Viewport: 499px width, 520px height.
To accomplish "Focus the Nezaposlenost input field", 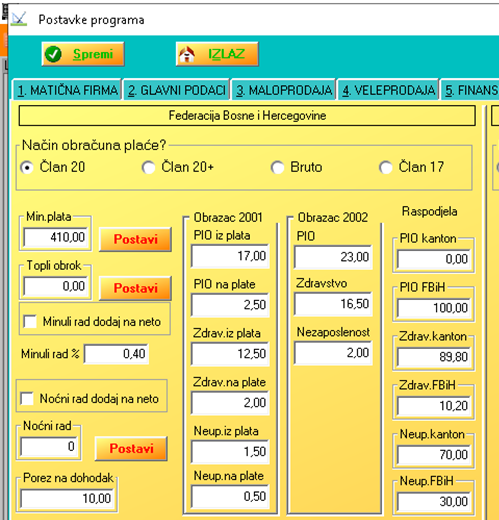I will pos(333,353).
